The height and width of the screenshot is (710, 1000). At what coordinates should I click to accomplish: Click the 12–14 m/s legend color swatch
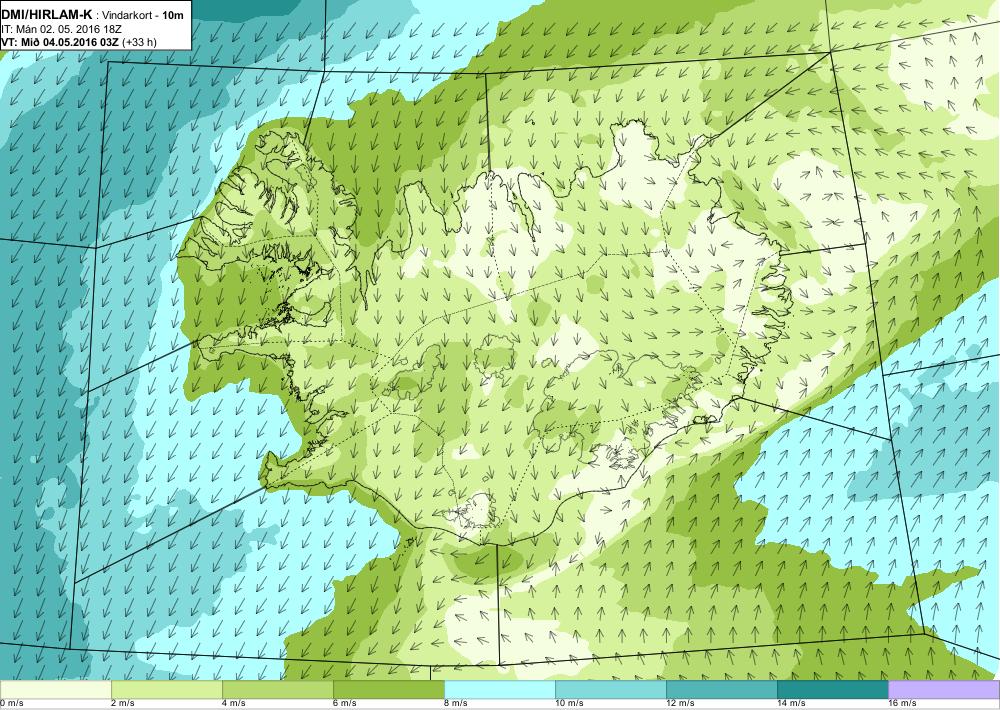coord(721,690)
